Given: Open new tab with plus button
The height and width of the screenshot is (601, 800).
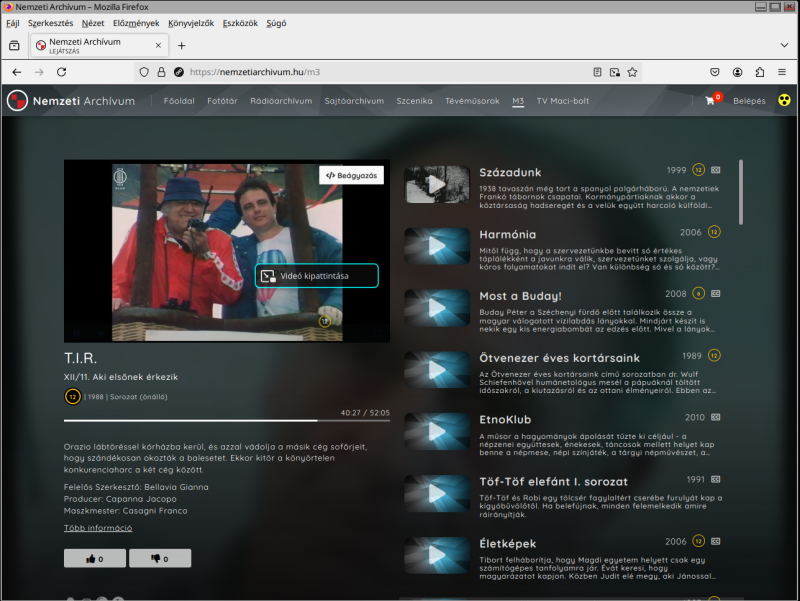Looking at the screenshot, I should 182,45.
